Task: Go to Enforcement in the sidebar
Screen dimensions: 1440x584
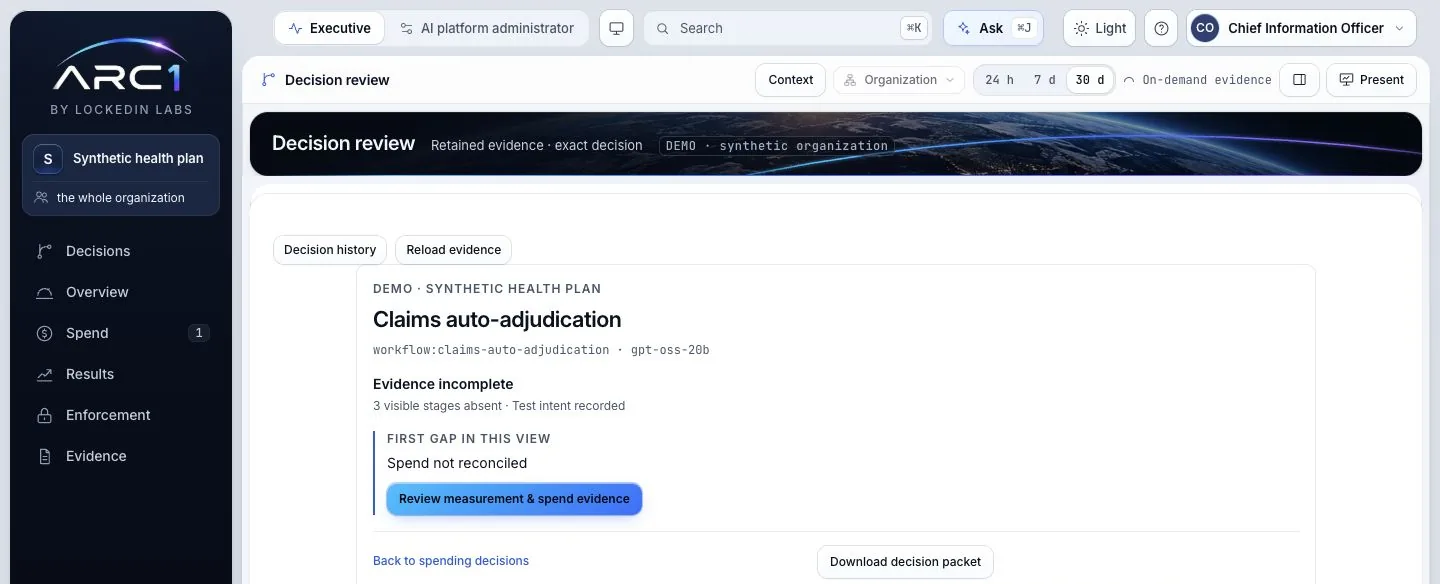Action: tap(121, 415)
